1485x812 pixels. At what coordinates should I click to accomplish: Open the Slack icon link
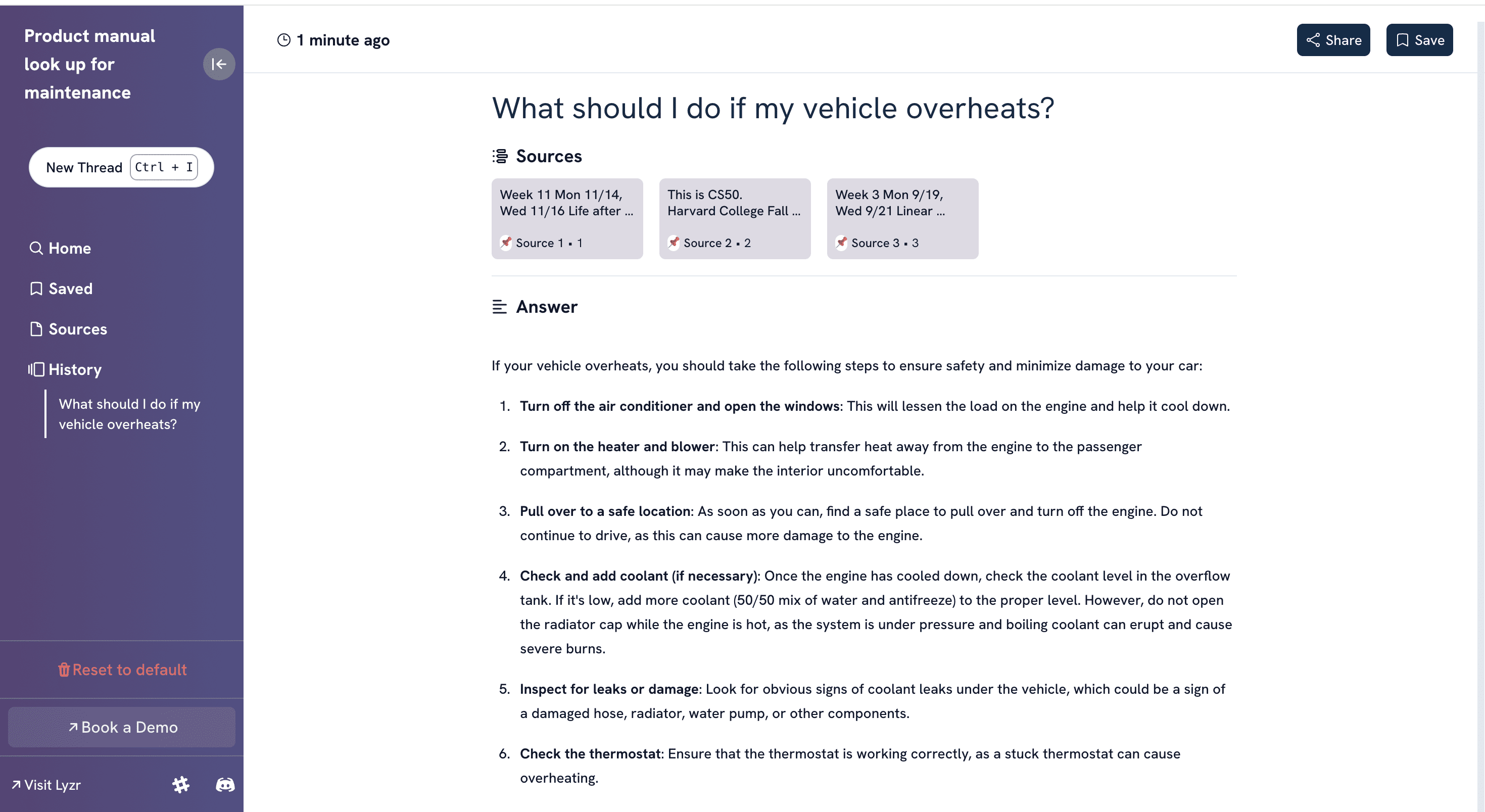click(181, 784)
